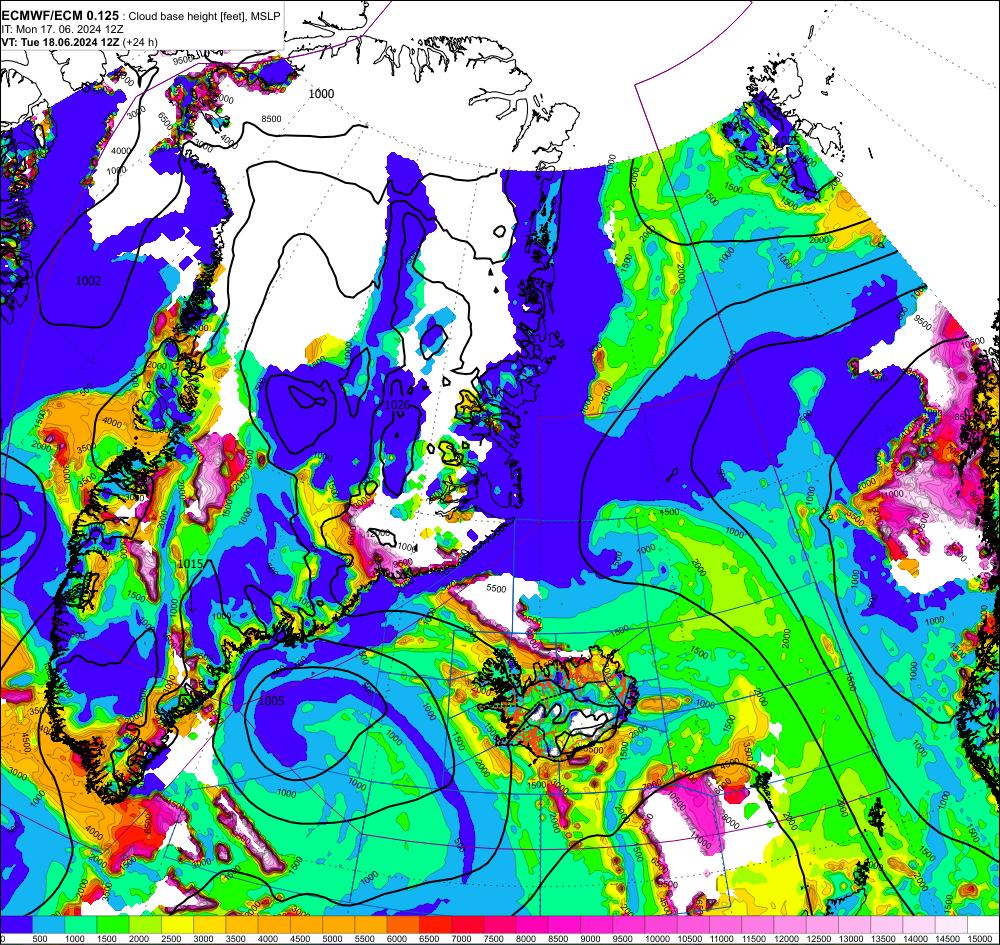1000x945 pixels.
Task: Click the '15000' legend scale label
Action: point(980,939)
